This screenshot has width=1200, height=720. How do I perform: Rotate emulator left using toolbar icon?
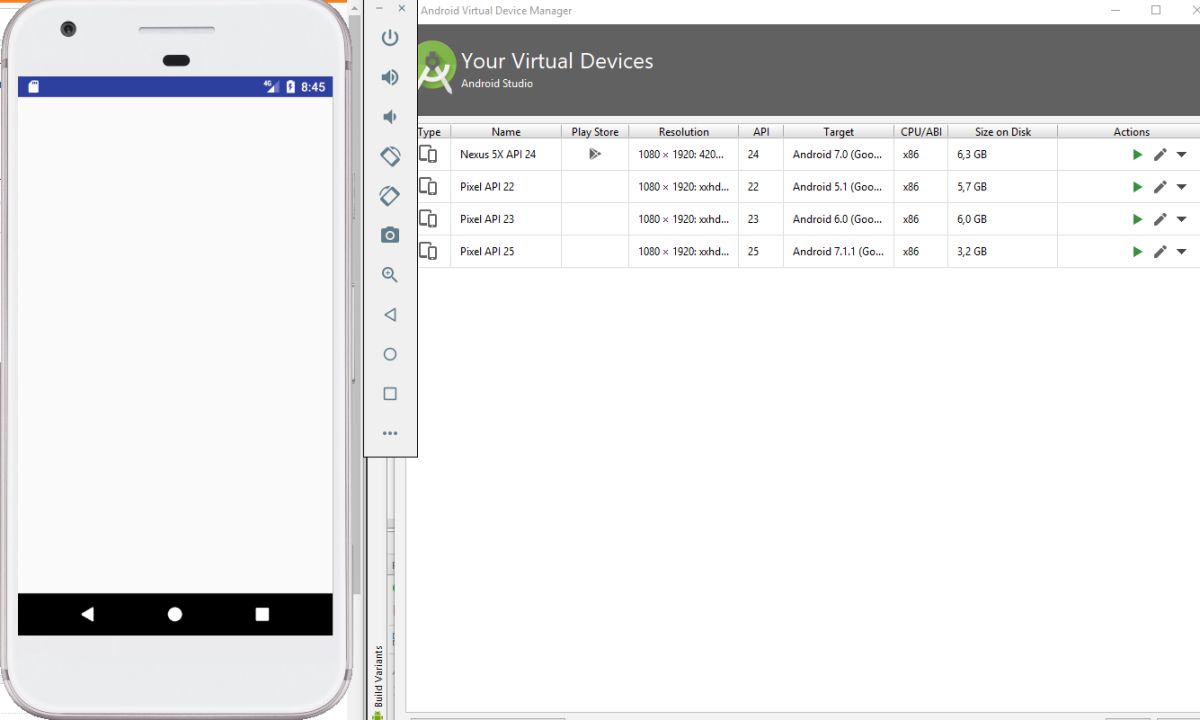[390, 156]
